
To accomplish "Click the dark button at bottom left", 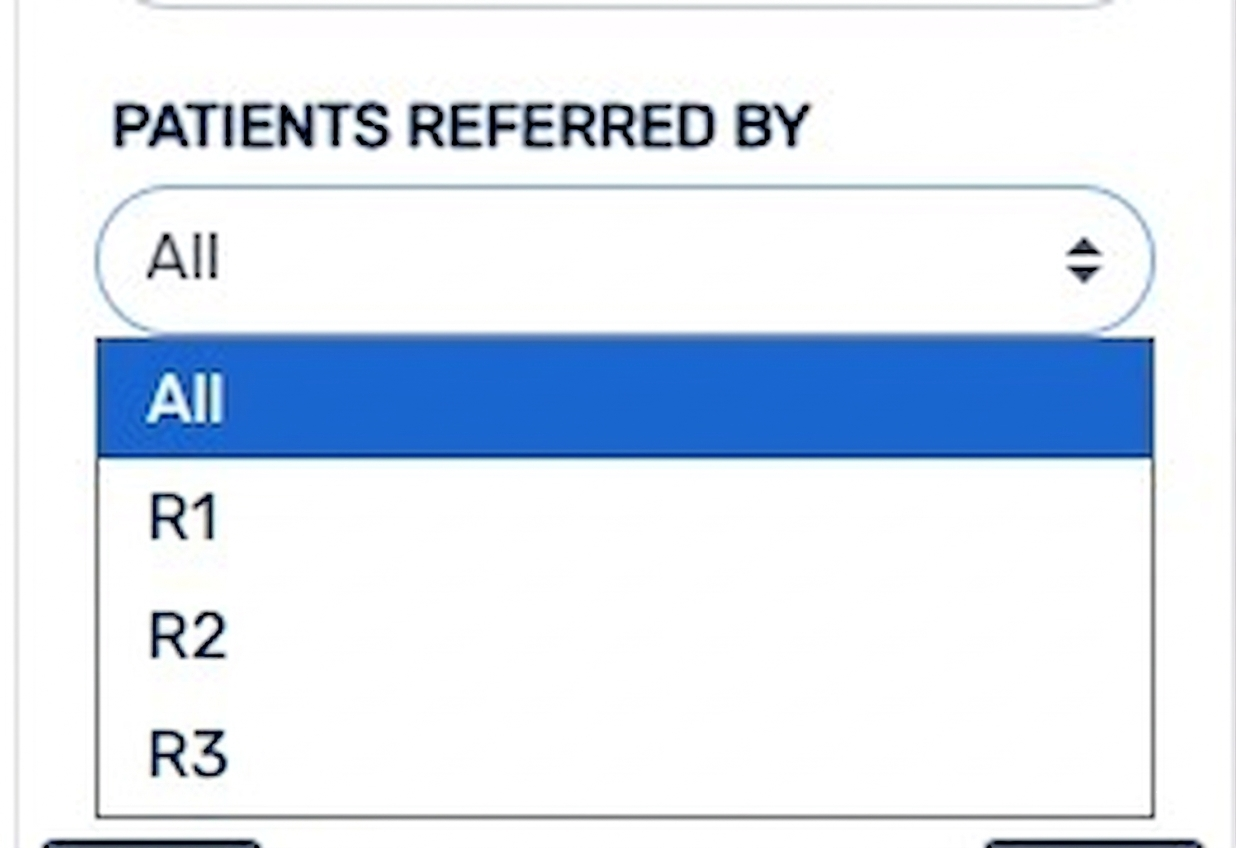I will pyautogui.click(x=150, y=843).
